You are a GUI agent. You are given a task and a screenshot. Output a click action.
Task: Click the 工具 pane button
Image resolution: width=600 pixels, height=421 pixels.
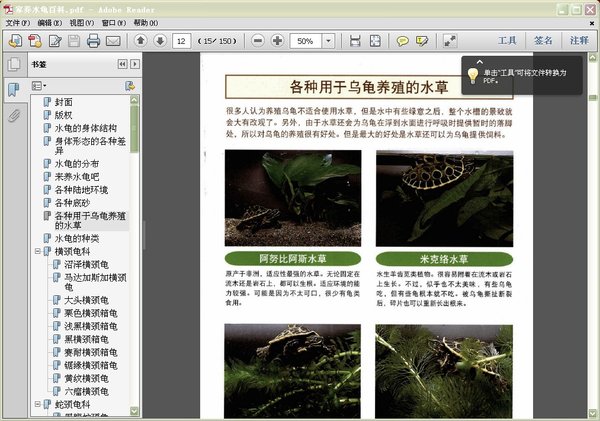point(507,41)
